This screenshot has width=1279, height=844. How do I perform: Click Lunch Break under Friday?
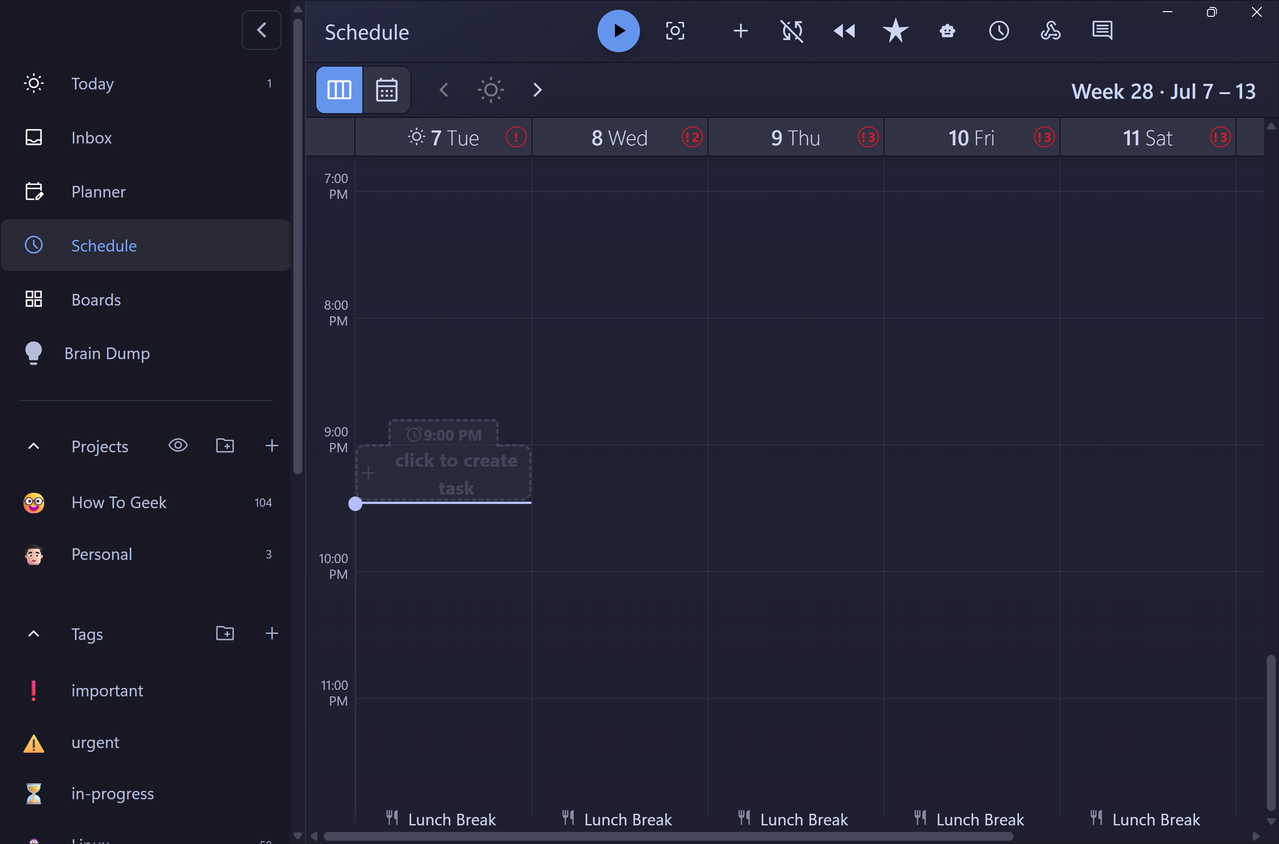(969, 819)
